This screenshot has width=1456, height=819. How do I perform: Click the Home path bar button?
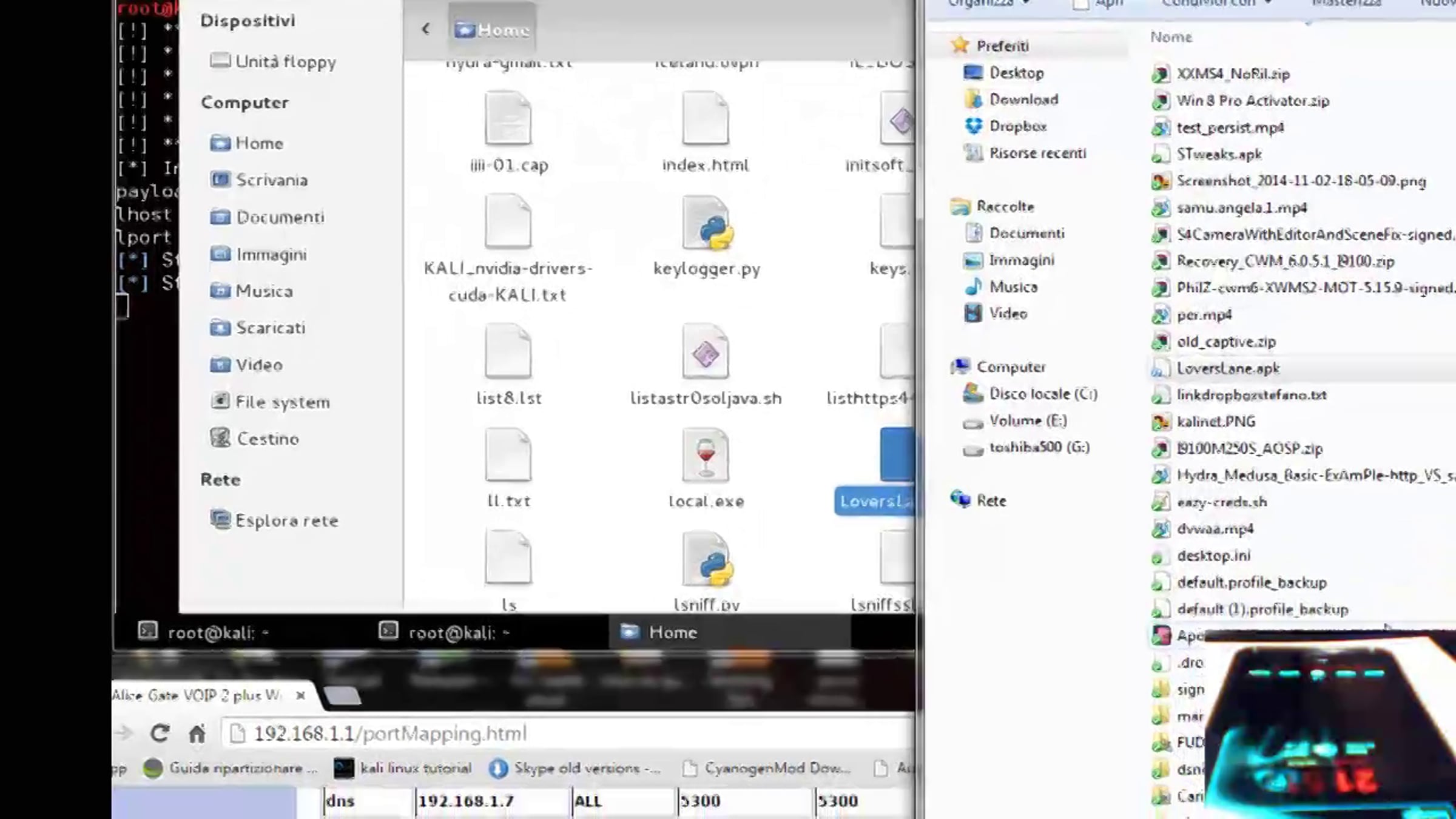click(x=492, y=30)
